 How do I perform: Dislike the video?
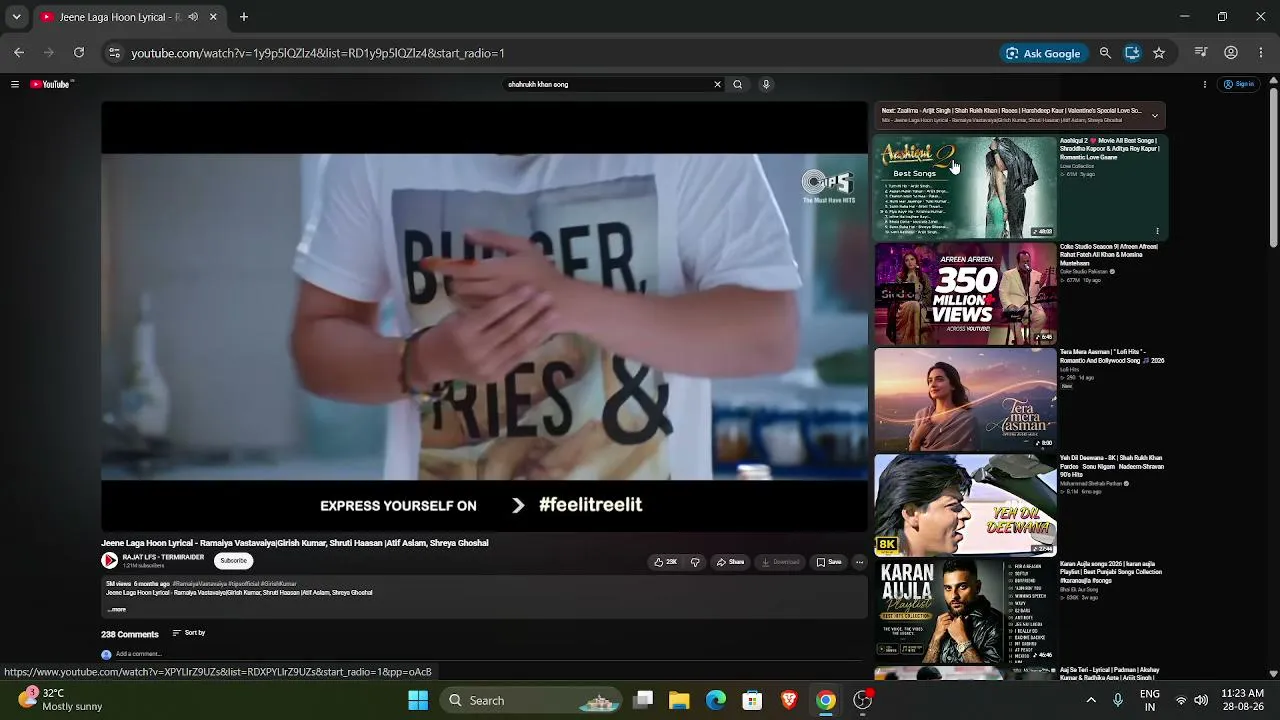[695, 562]
